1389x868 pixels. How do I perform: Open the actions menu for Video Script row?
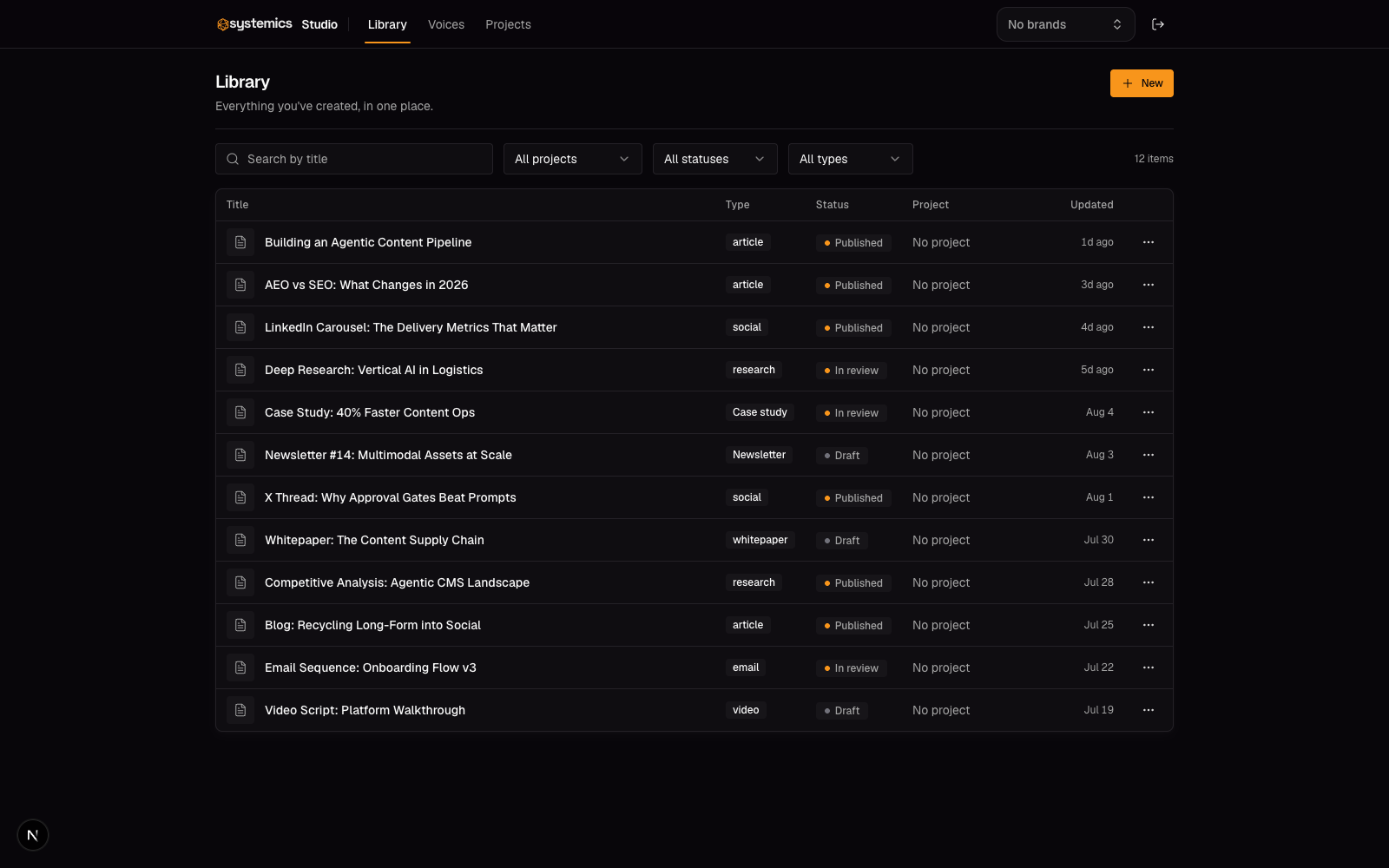(1149, 710)
